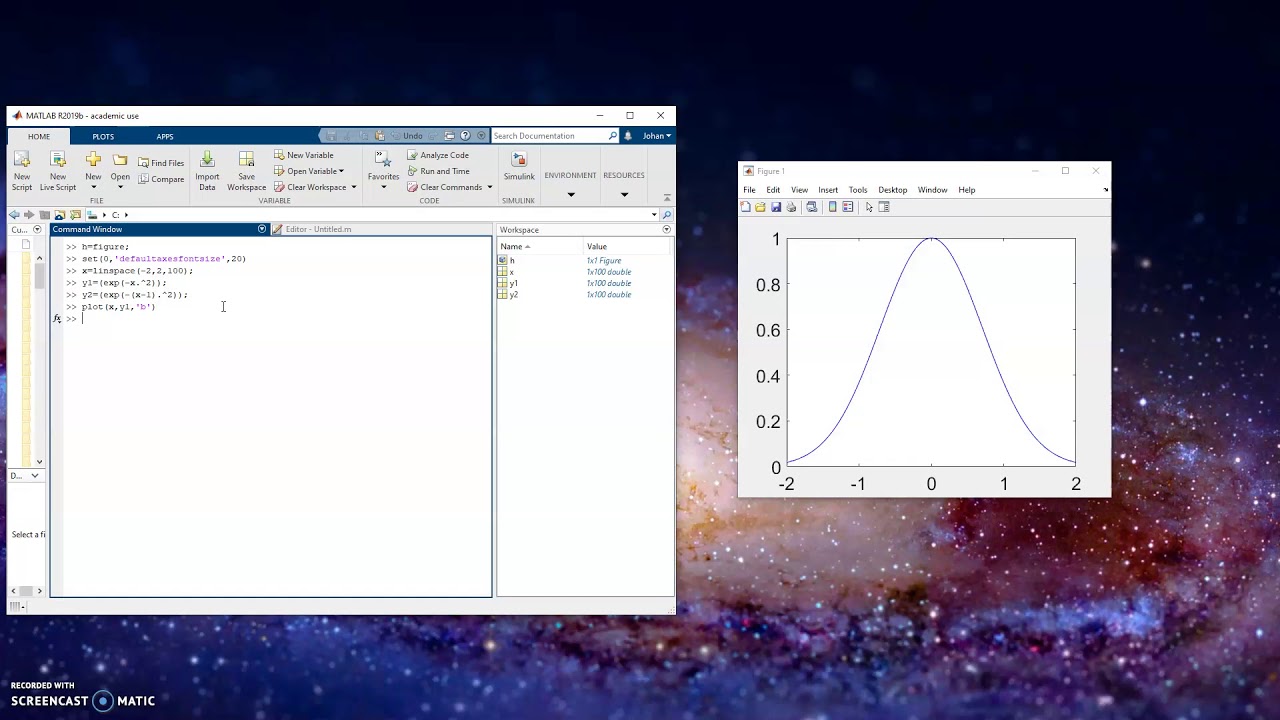Open the New dropdown plus icon

point(93,160)
